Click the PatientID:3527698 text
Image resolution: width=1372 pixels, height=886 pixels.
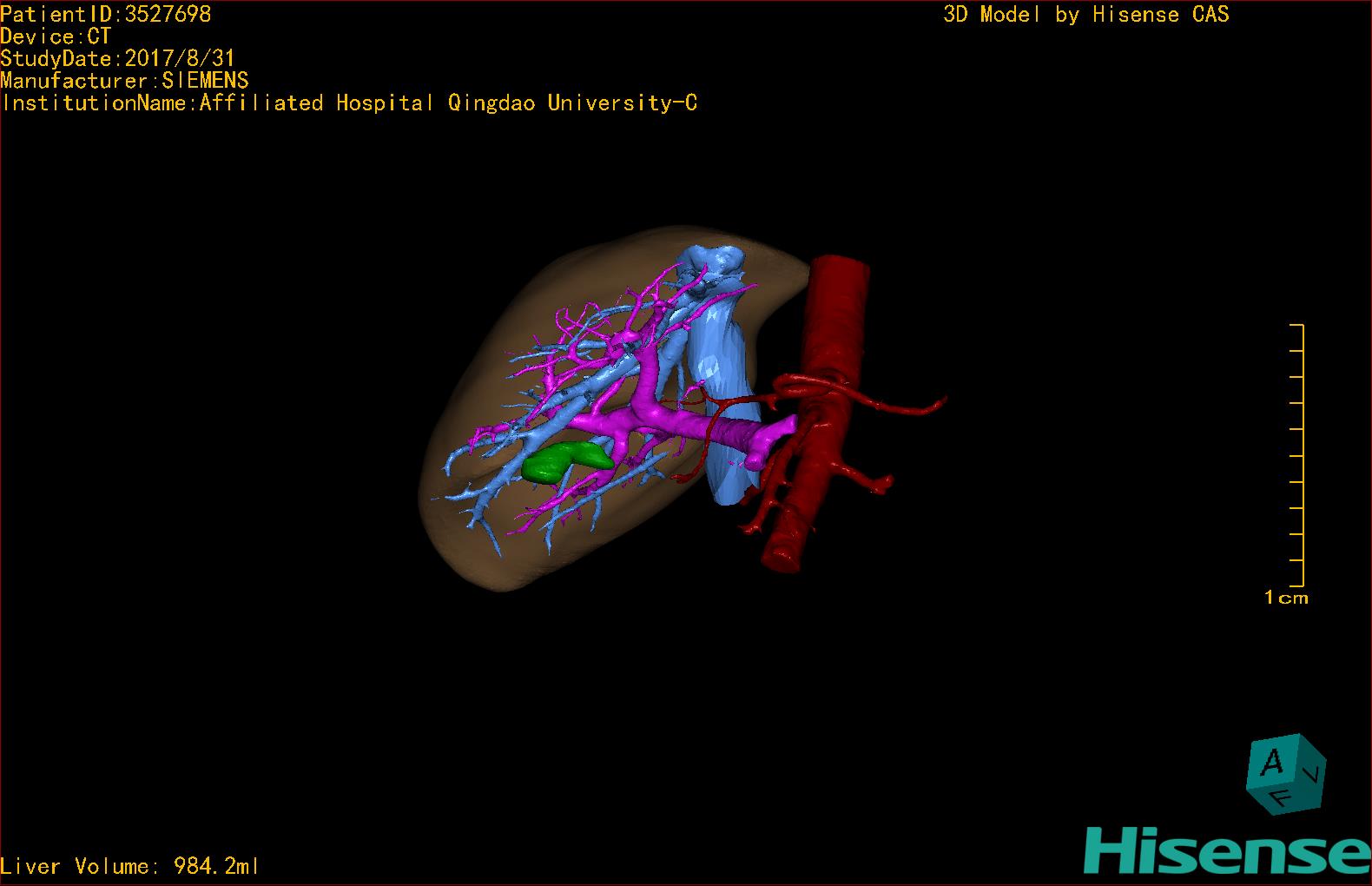[105, 14]
